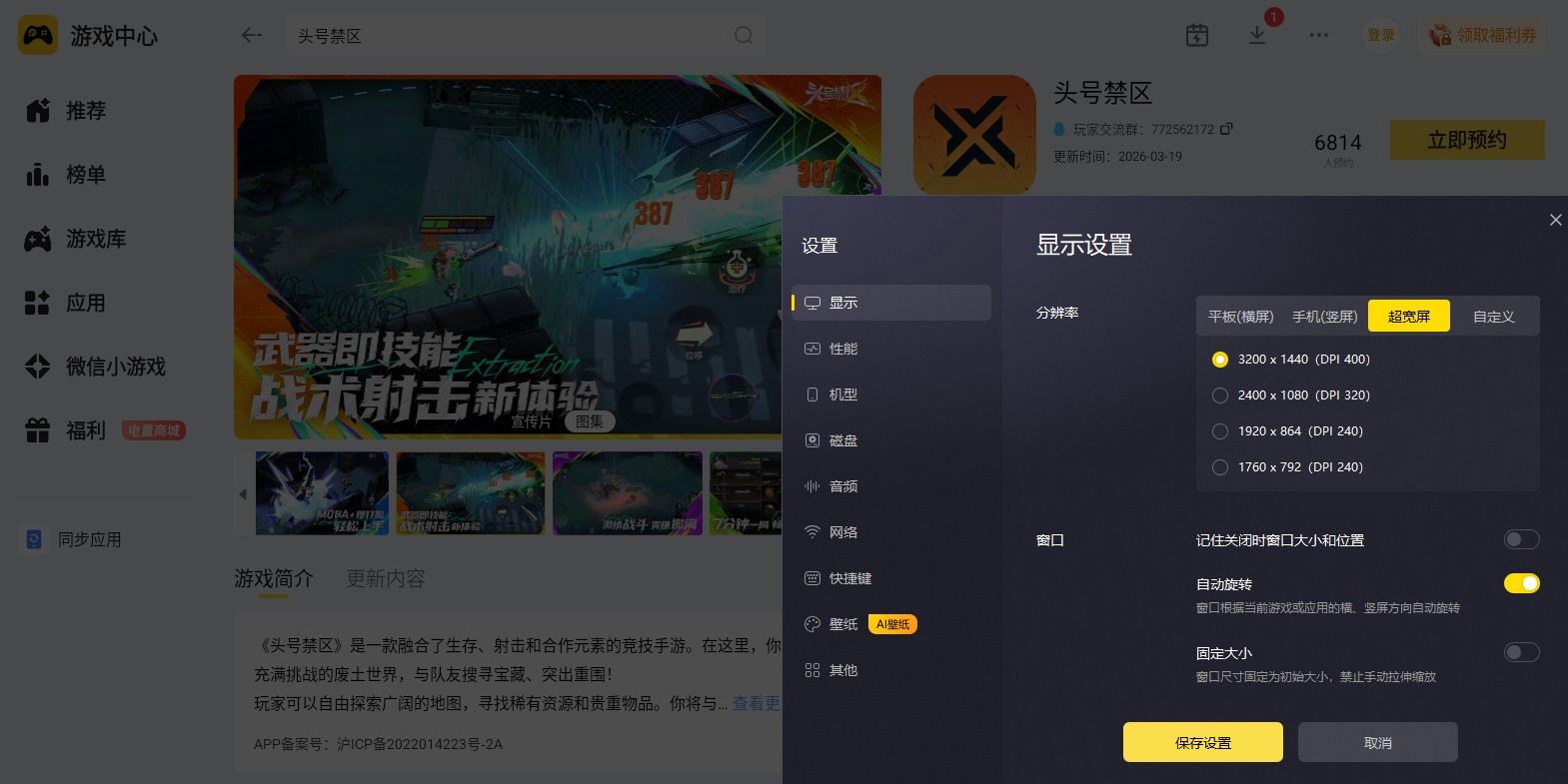Open 榜单 rankings in the sidebar
Image resolution: width=1568 pixels, height=784 pixels.
tap(66, 175)
